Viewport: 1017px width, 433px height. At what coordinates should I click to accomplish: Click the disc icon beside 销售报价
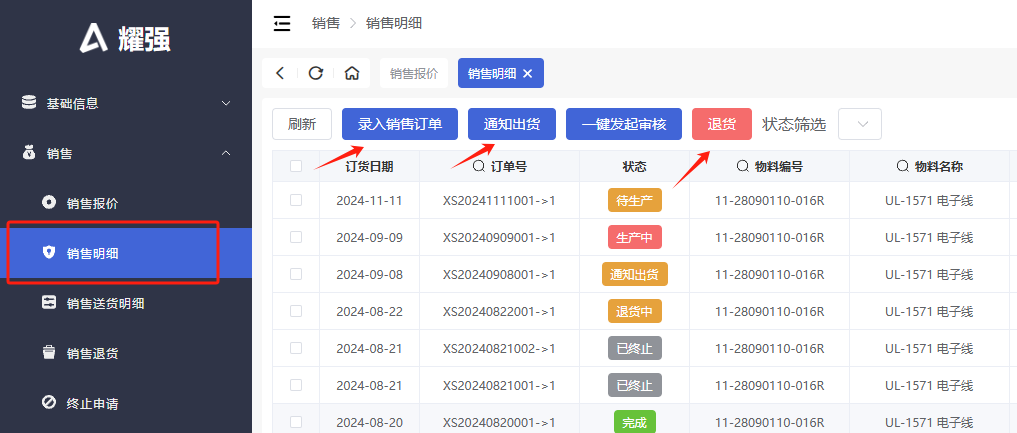point(49,203)
